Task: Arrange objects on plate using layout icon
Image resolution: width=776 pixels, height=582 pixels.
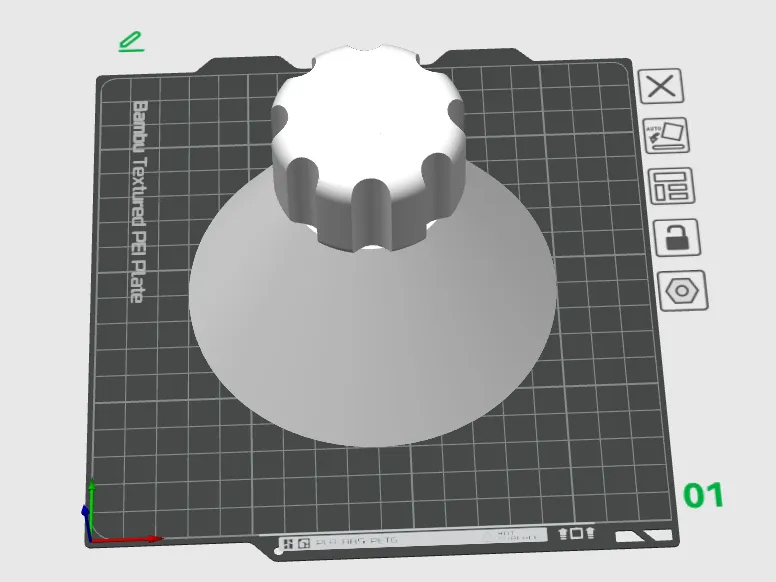Action: (x=672, y=186)
